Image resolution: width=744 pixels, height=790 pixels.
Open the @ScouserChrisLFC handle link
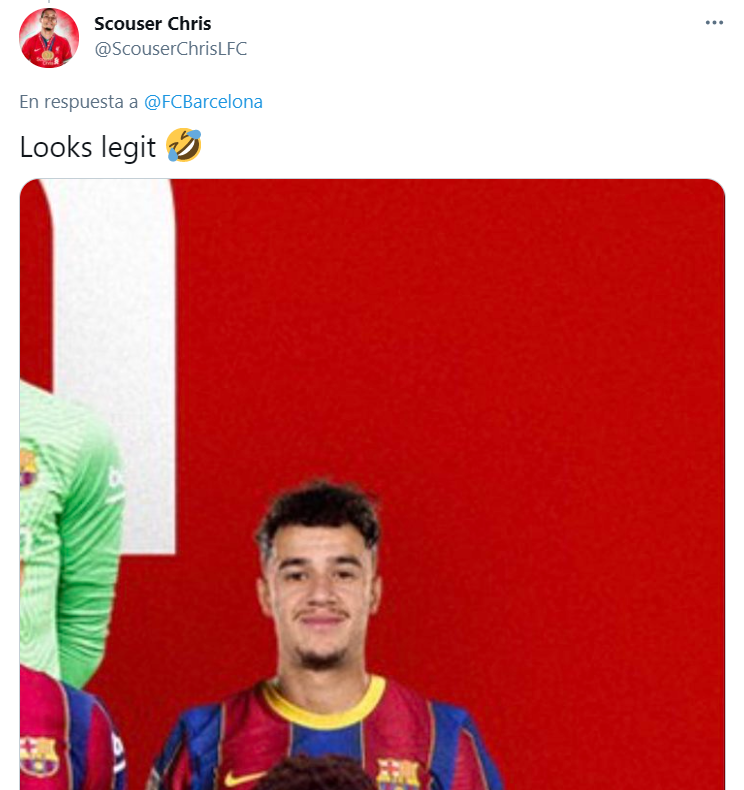(170, 48)
